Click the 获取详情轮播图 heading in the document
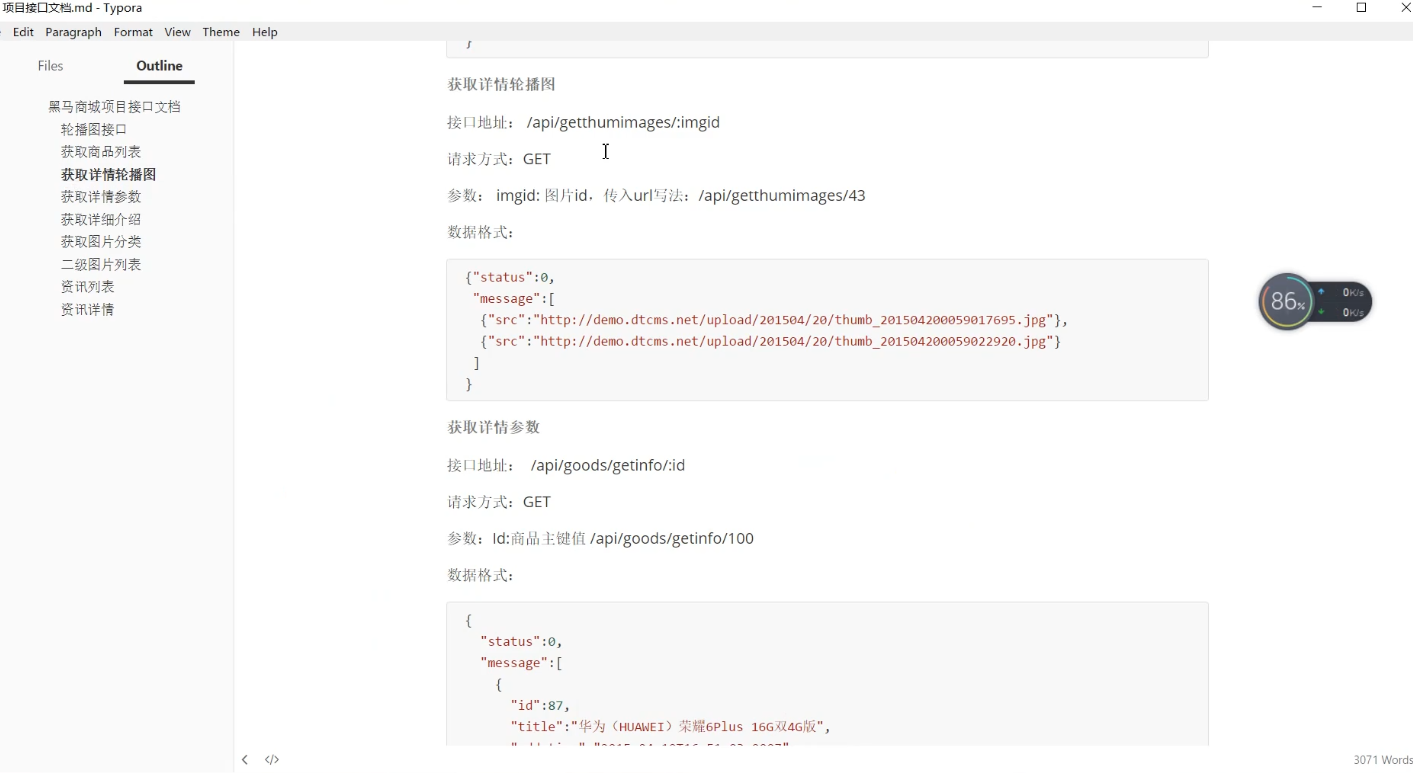Viewport: 1413px width, 773px height. [501, 85]
